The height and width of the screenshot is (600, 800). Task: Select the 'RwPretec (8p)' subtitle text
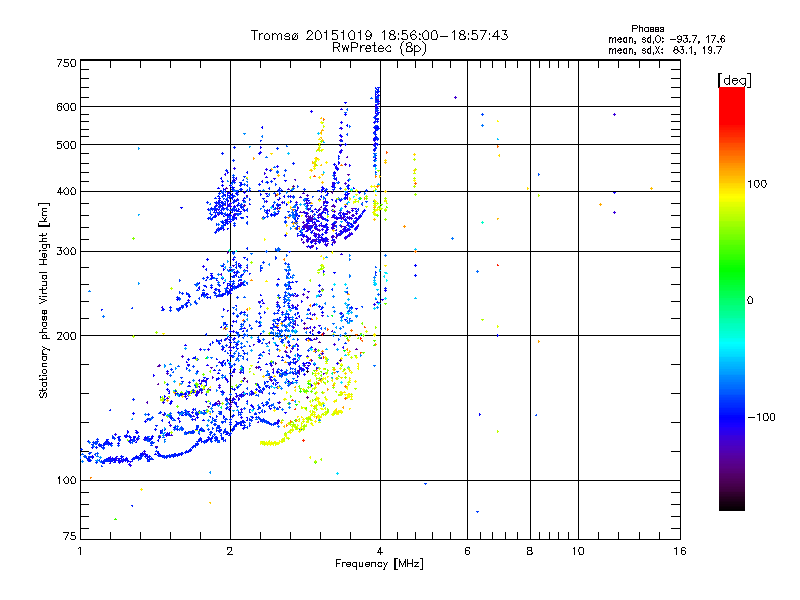[x=379, y=48]
